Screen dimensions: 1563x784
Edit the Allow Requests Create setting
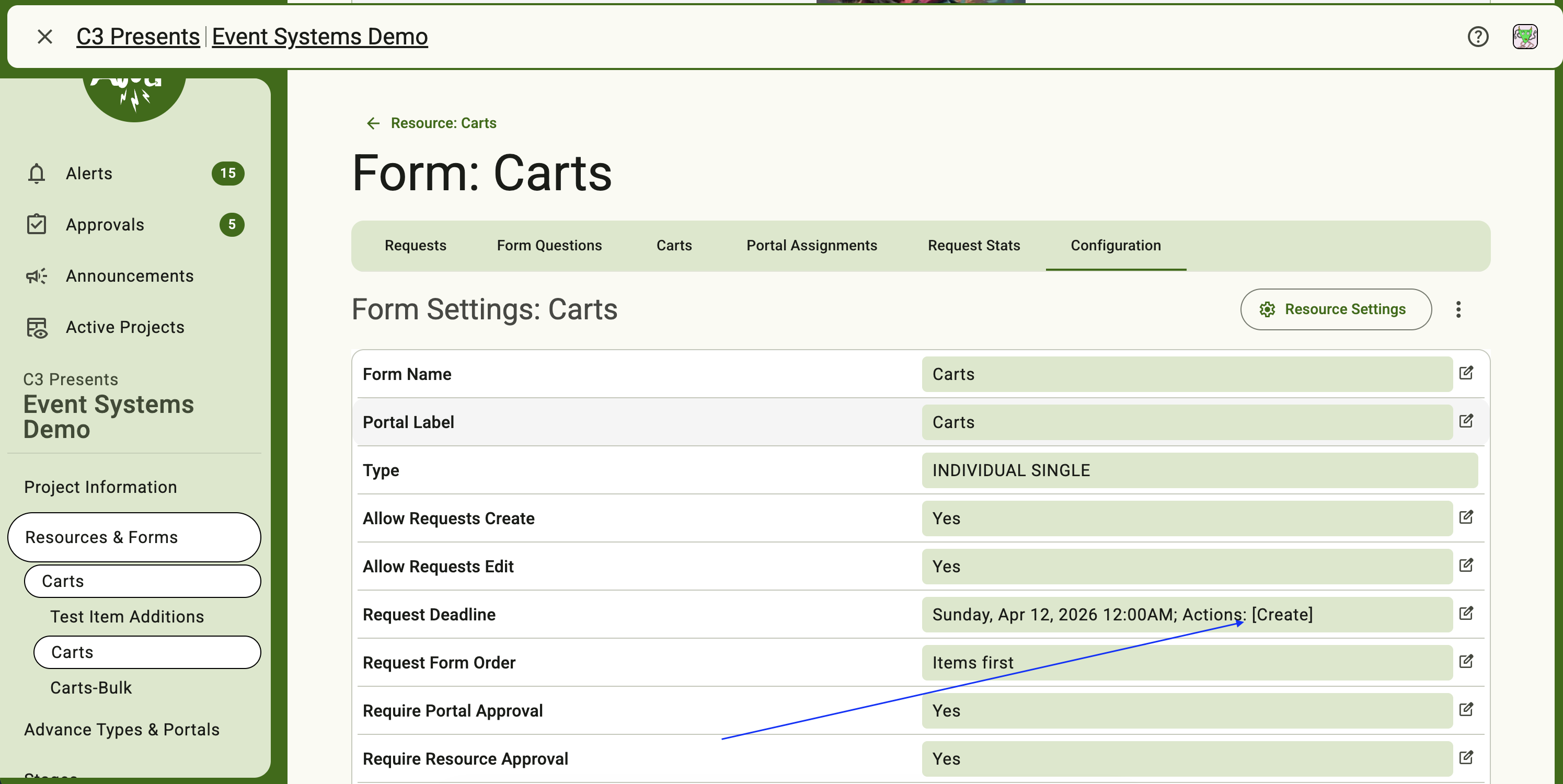[1466, 517]
